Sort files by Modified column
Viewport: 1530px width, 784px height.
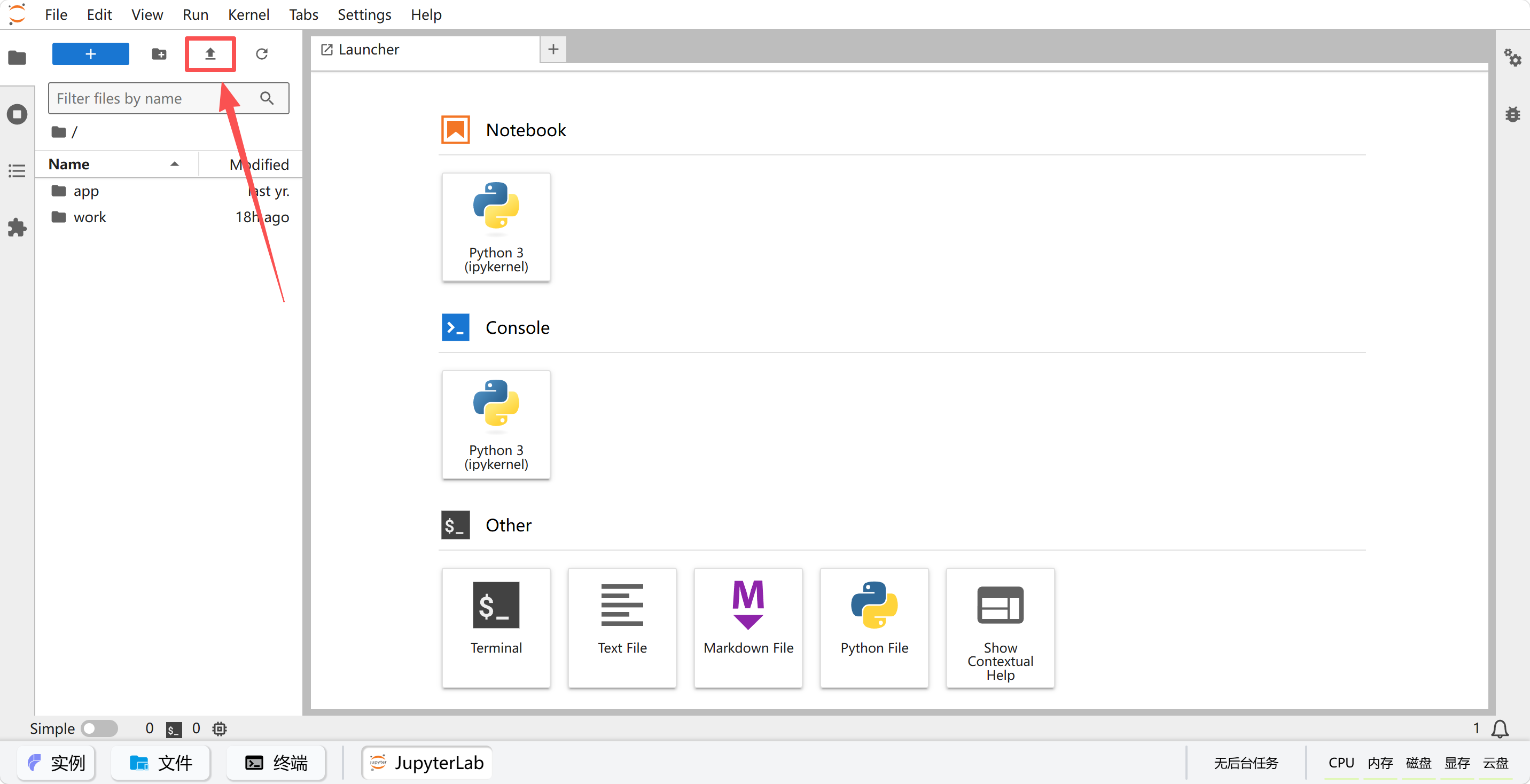(x=251, y=164)
